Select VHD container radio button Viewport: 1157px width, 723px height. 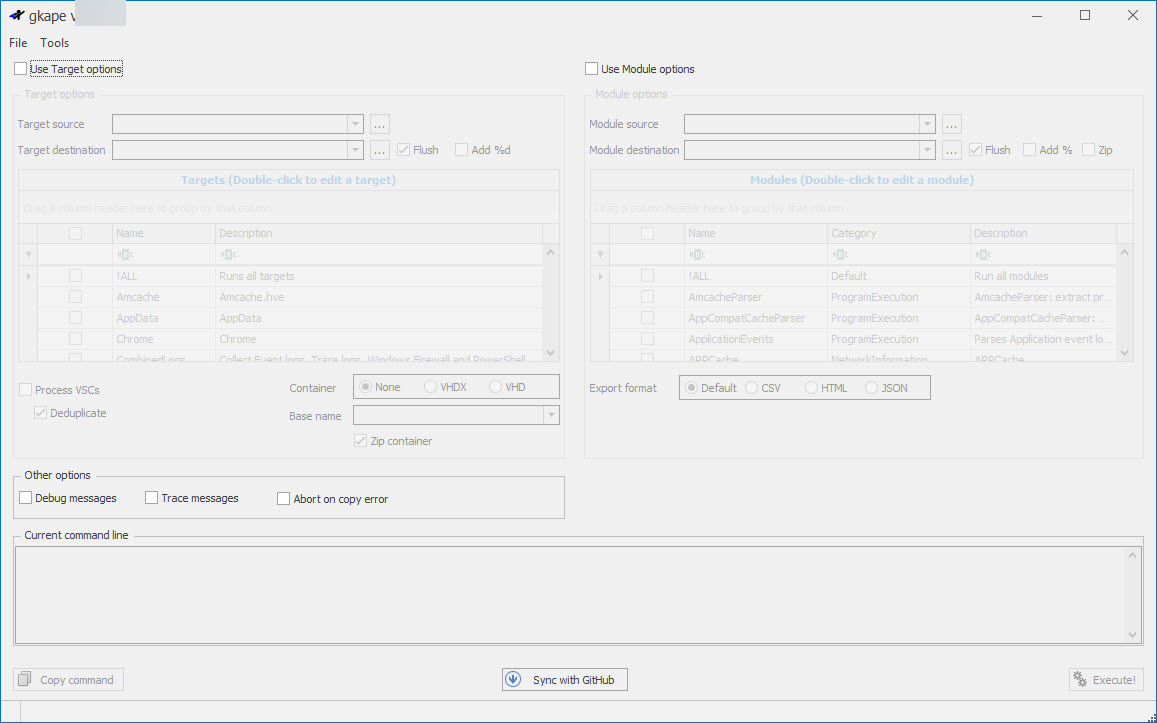pyautogui.click(x=495, y=387)
